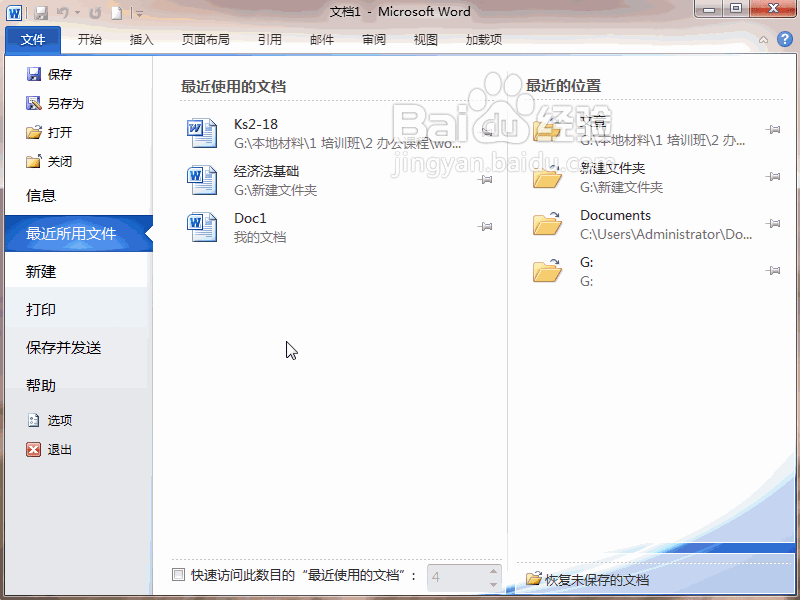Click 另存为 in the File menu
Screen dimensions: 800x600
pyautogui.click(x=65, y=103)
